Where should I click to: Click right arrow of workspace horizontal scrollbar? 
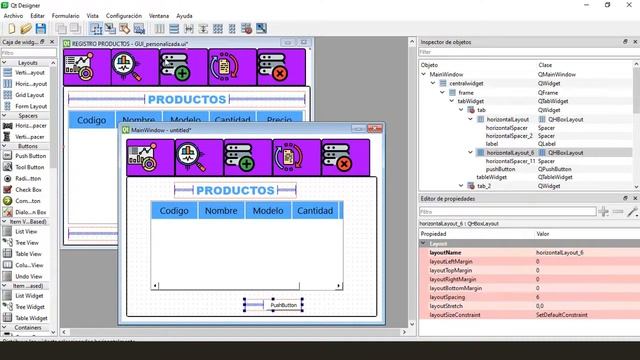[404, 332]
